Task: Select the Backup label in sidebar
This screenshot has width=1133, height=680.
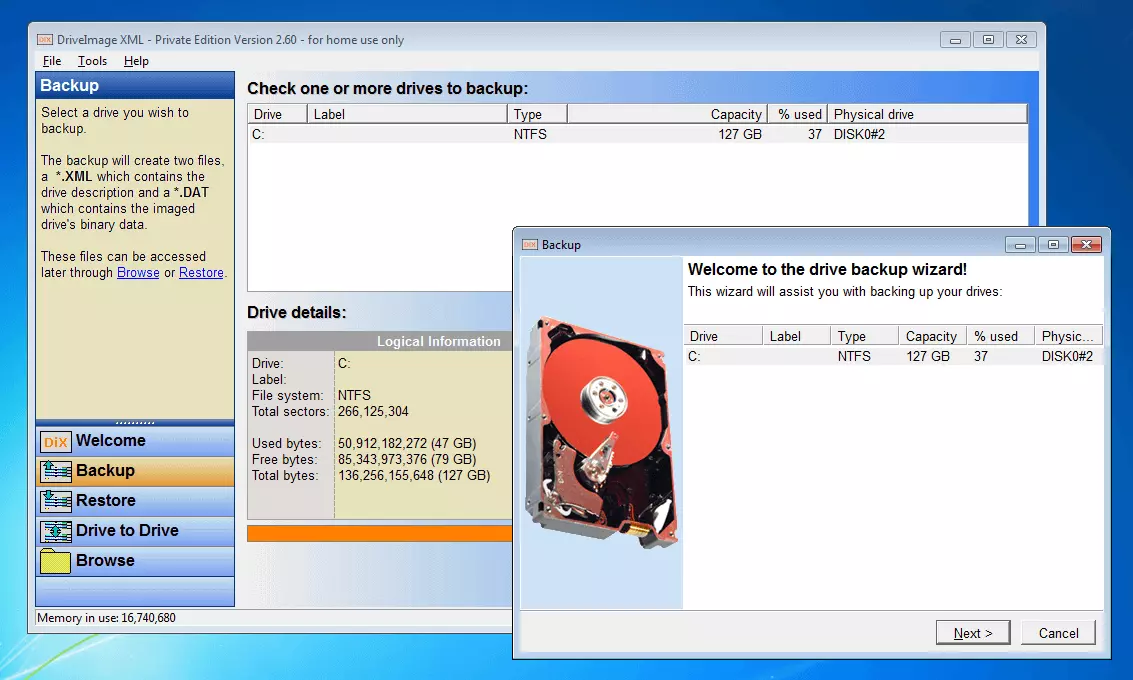Action: (x=105, y=470)
